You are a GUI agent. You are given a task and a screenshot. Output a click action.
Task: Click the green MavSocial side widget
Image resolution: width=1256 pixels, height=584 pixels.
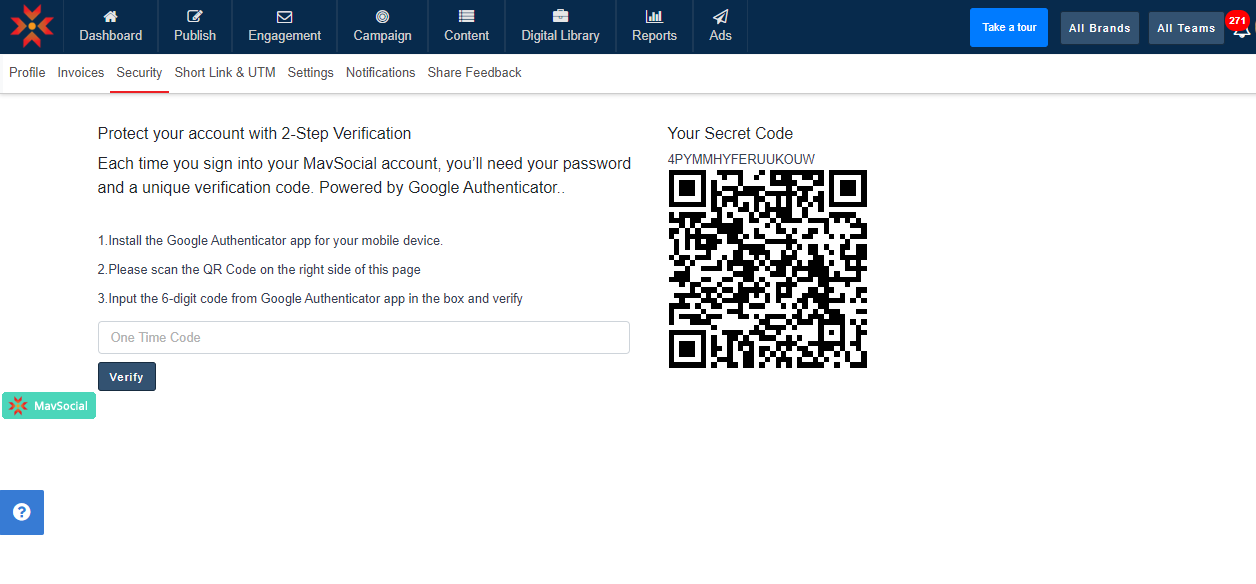49,406
